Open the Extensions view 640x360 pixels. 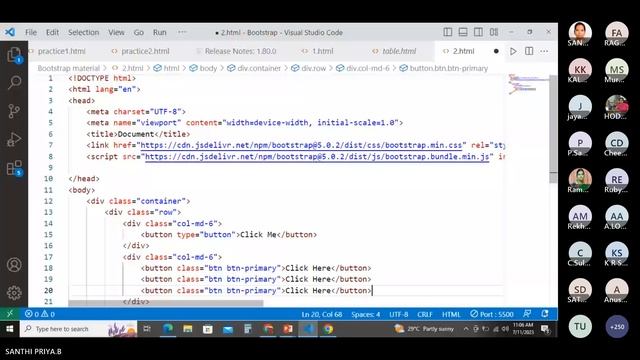click(x=14, y=168)
